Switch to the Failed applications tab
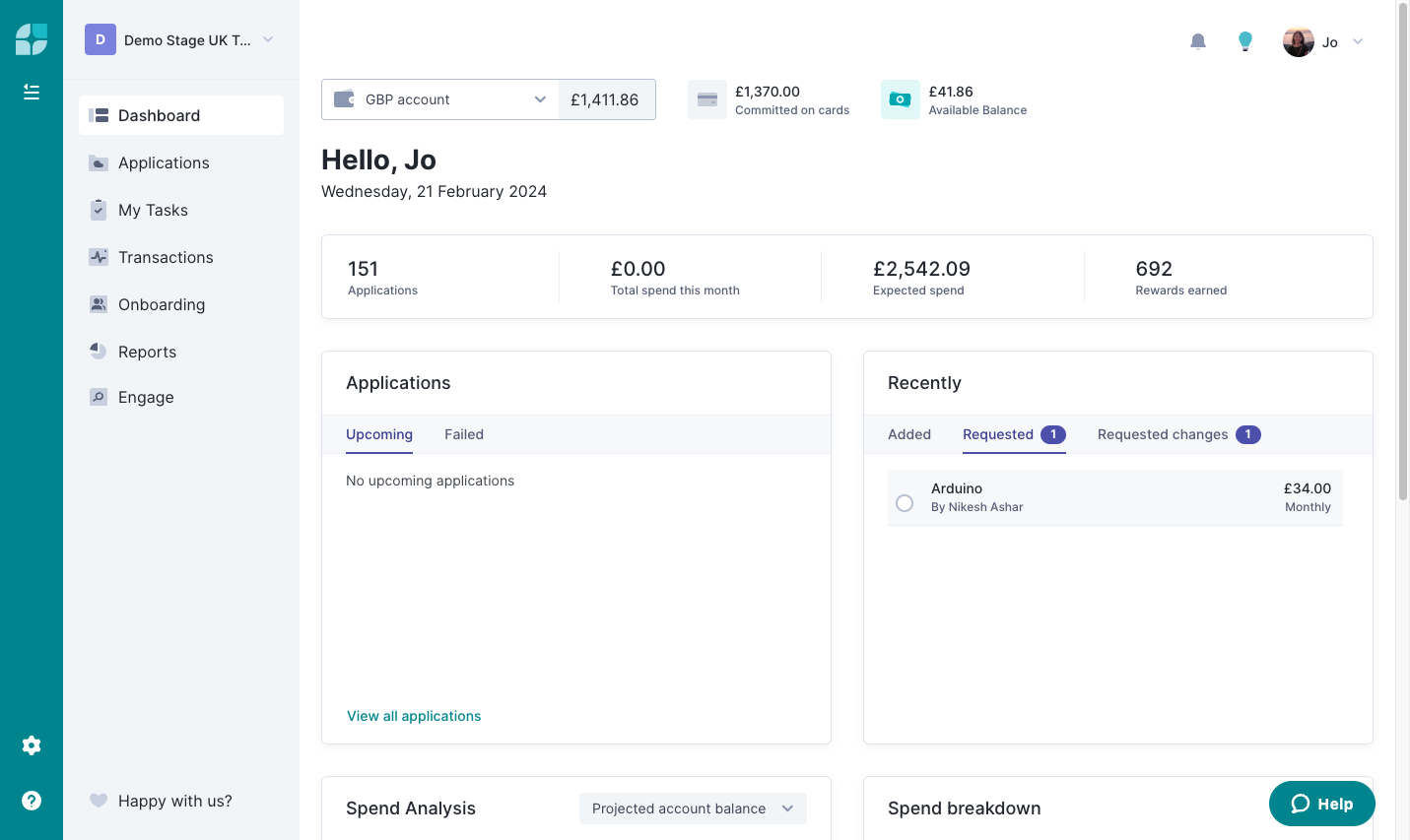1410x840 pixels. pyautogui.click(x=464, y=434)
